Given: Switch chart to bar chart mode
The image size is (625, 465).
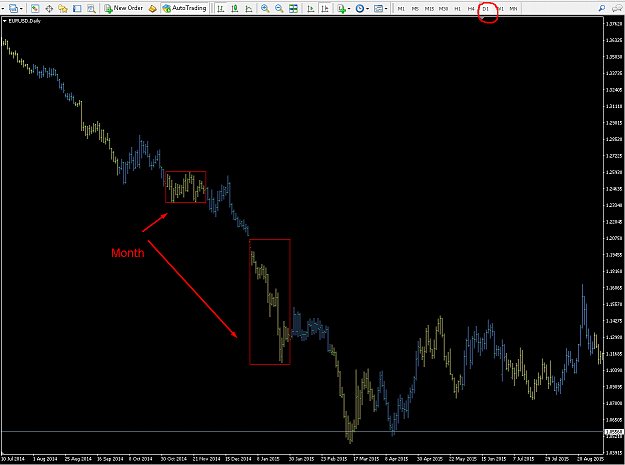Looking at the screenshot, I should point(220,8).
